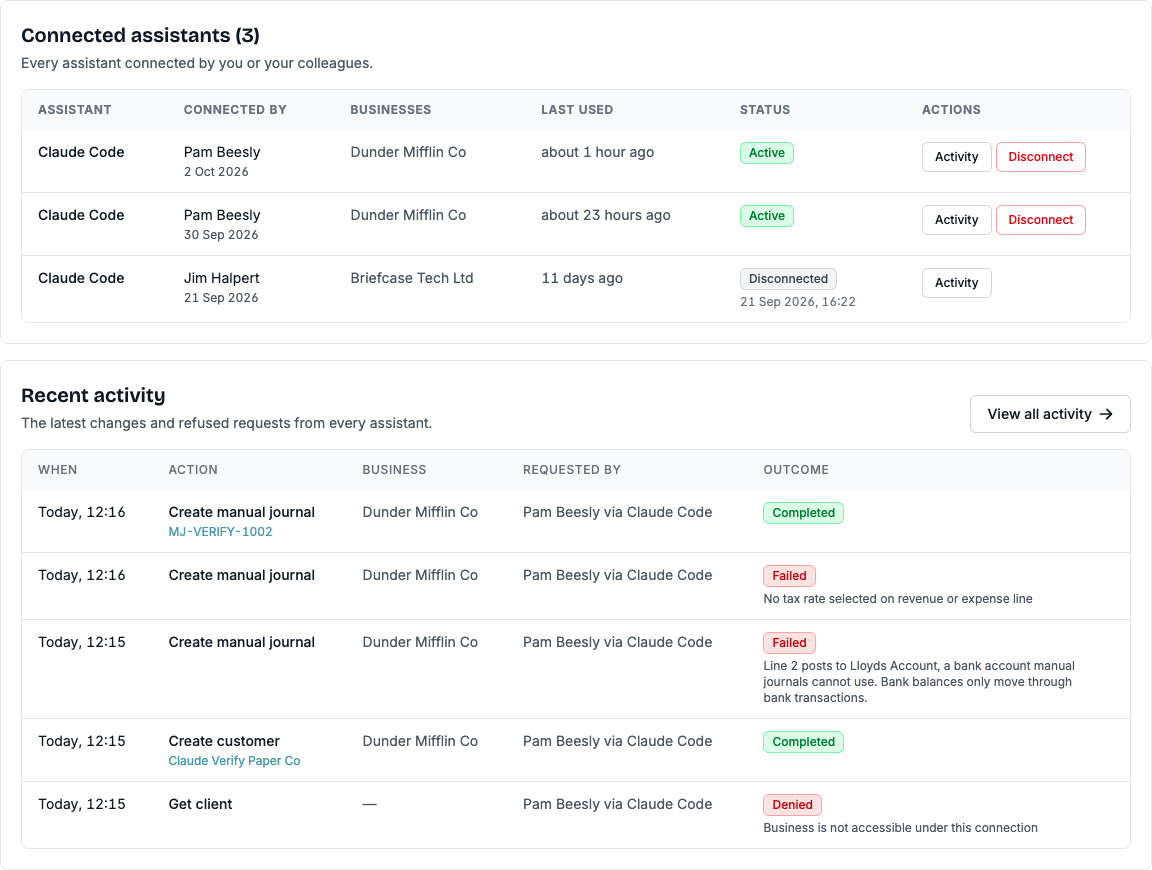Screen dimensions: 1152x870
Task: Open the MJ-VERIFY-1002 journal link
Action: coord(220,531)
